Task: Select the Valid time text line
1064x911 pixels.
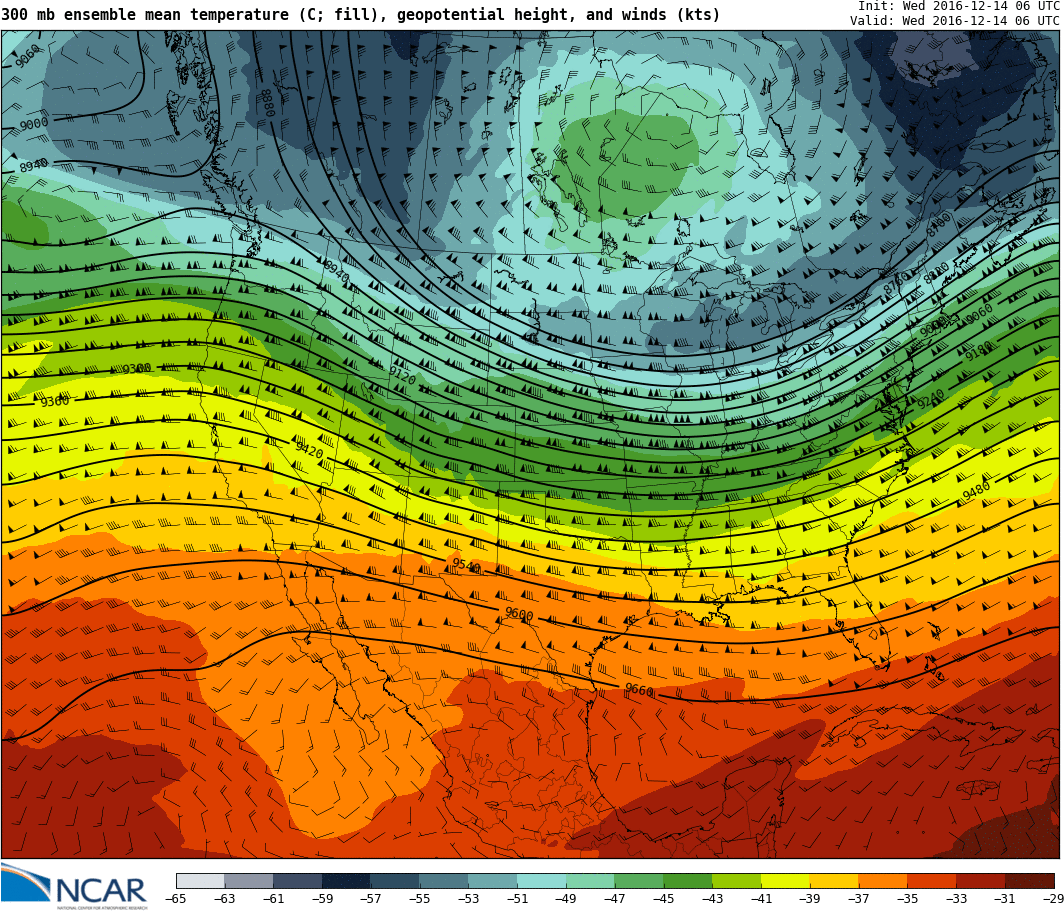Action: (954, 20)
